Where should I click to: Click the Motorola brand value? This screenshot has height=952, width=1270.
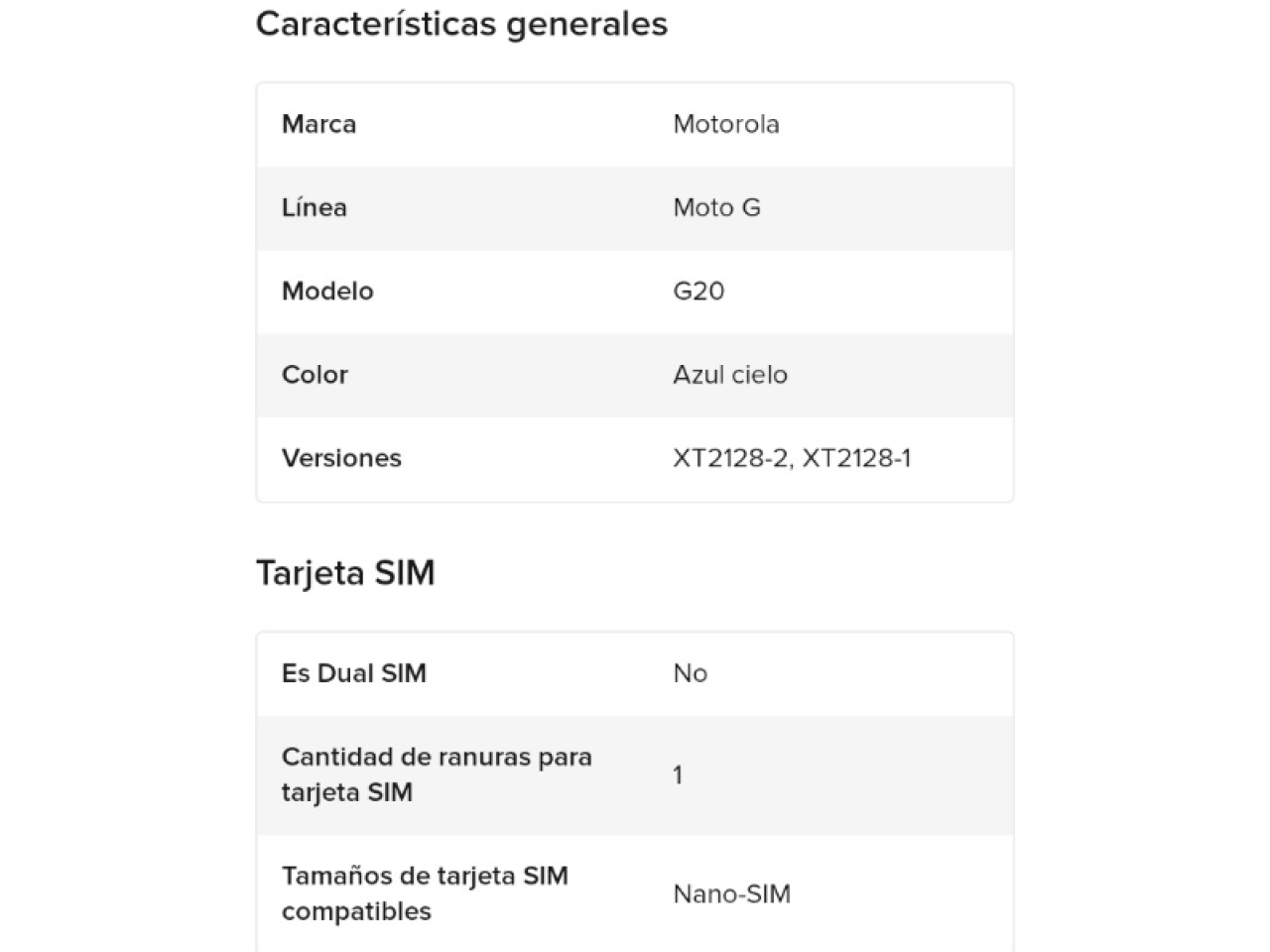click(725, 124)
